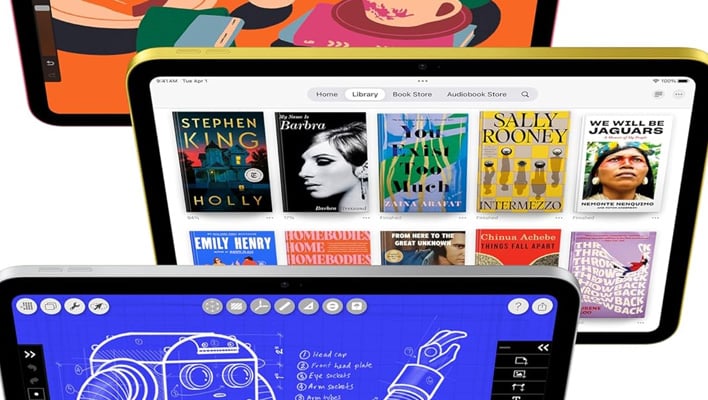Tap the share icon in blueprint app
Image resolution: width=708 pixels, height=400 pixels.
[543, 306]
